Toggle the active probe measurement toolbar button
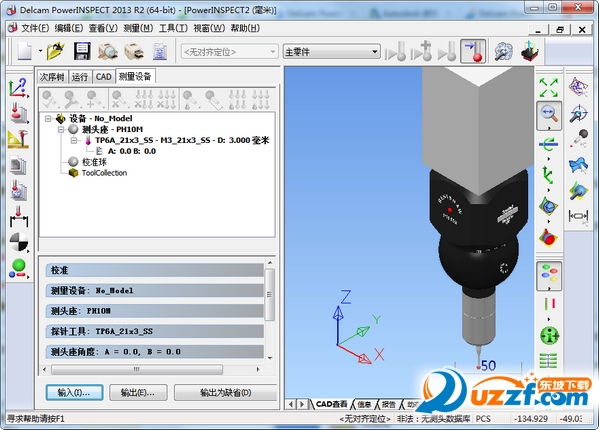Image resolution: width=599 pixels, height=430 pixels. click(473, 51)
